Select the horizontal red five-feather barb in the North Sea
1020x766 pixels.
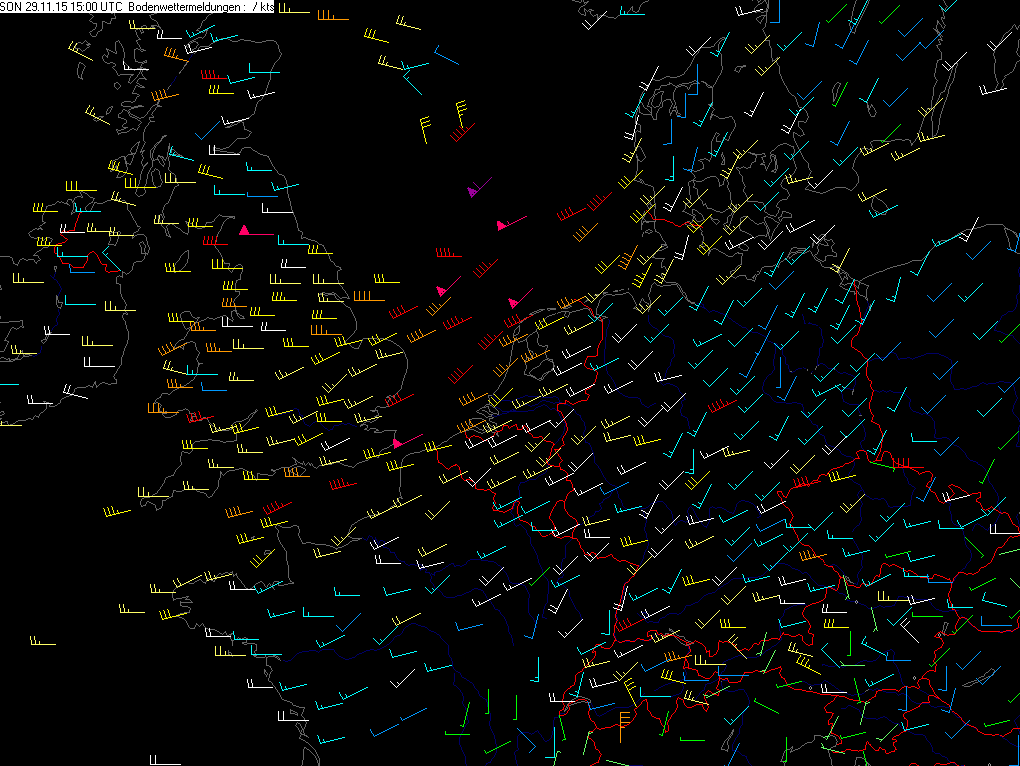point(448,253)
